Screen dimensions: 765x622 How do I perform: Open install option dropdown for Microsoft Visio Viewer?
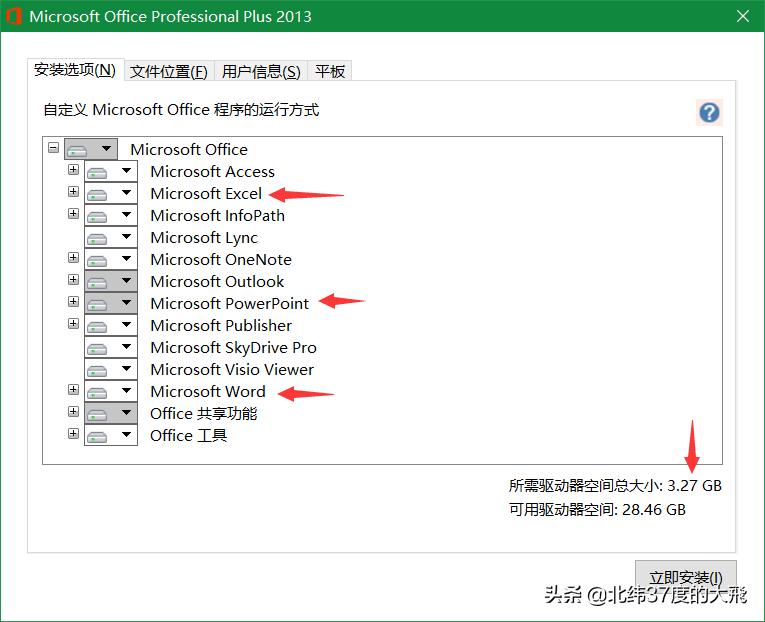click(x=111, y=369)
